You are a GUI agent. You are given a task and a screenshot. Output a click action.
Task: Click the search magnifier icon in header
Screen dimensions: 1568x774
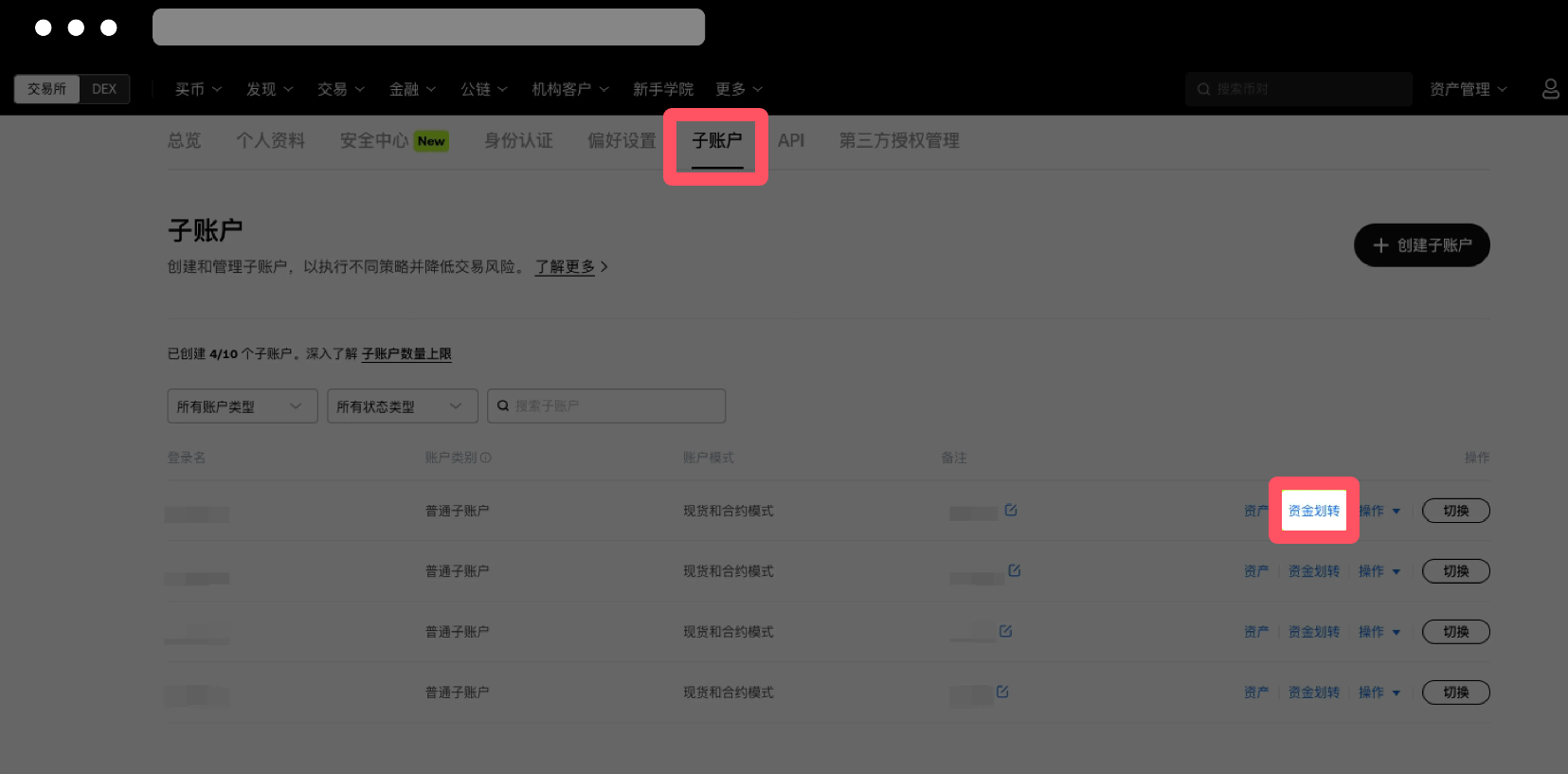coord(1203,89)
